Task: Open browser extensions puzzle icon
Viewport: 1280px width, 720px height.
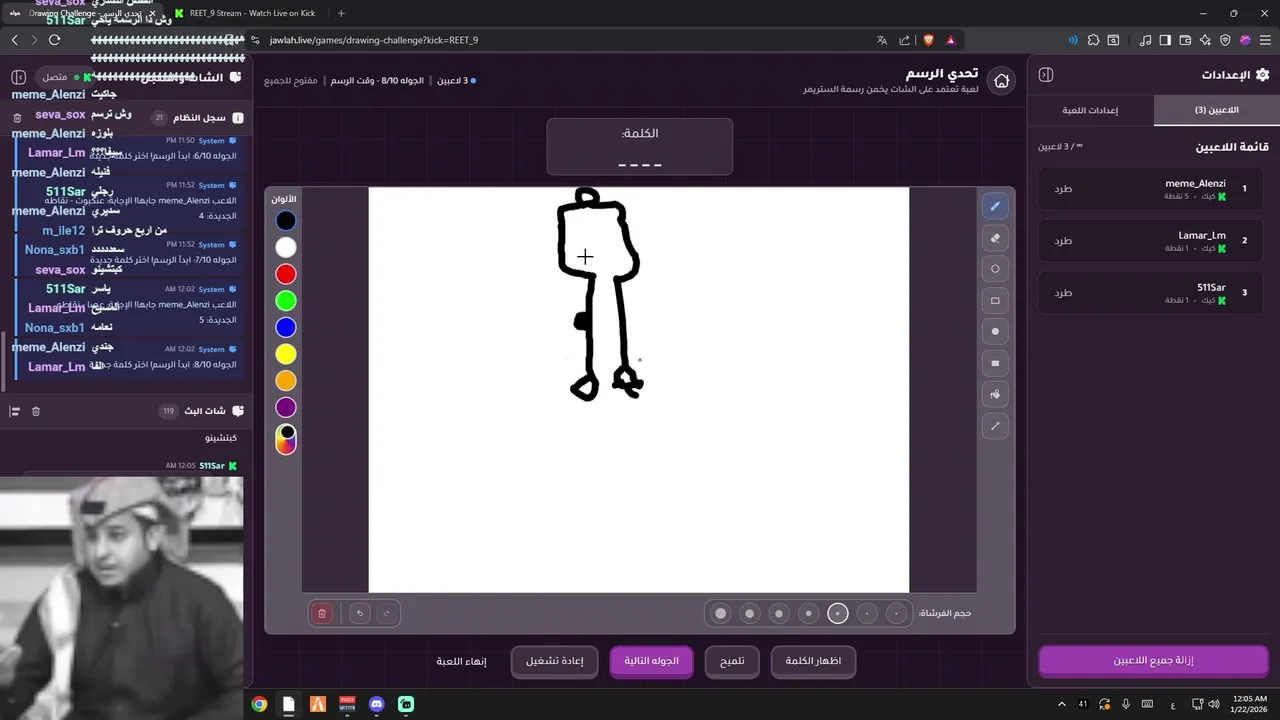Action: [1093, 40]
